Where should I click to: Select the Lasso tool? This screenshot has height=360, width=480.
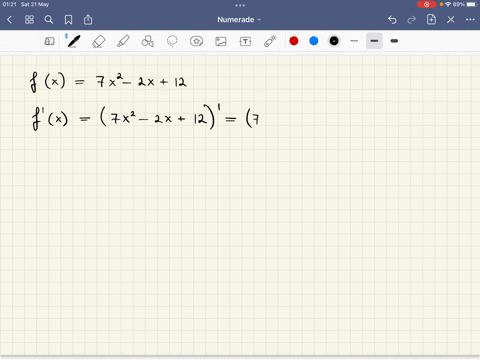pyautogui.click(x=172, y=41)
